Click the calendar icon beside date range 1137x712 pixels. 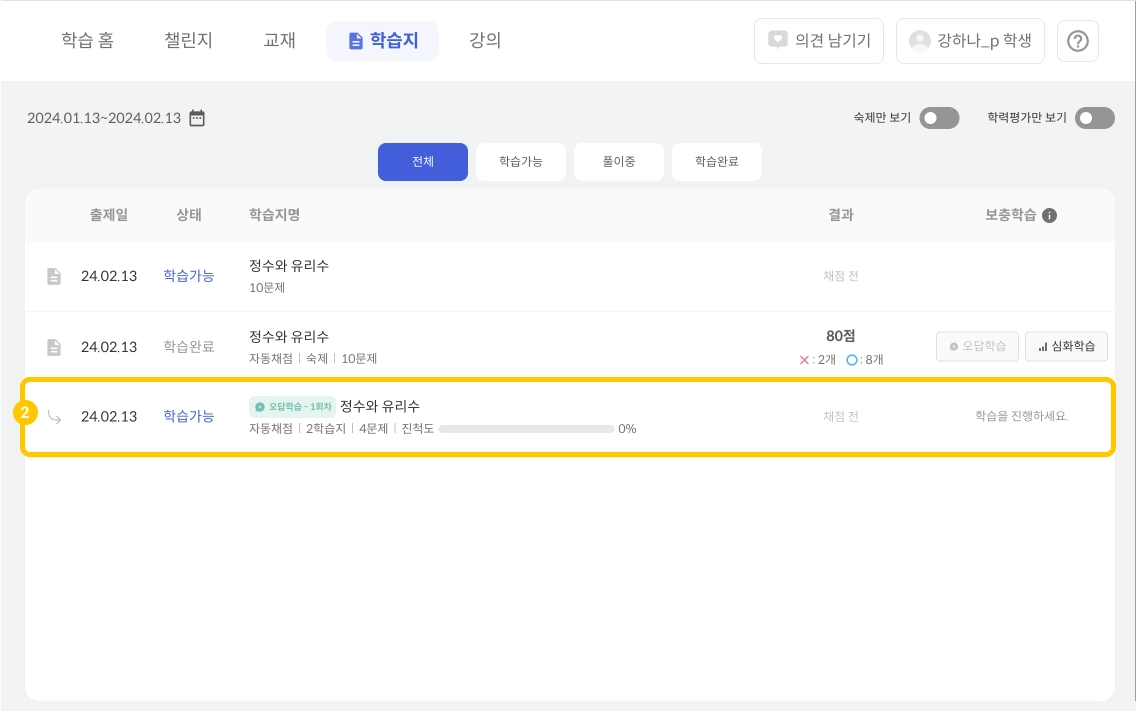coord(197,118)
